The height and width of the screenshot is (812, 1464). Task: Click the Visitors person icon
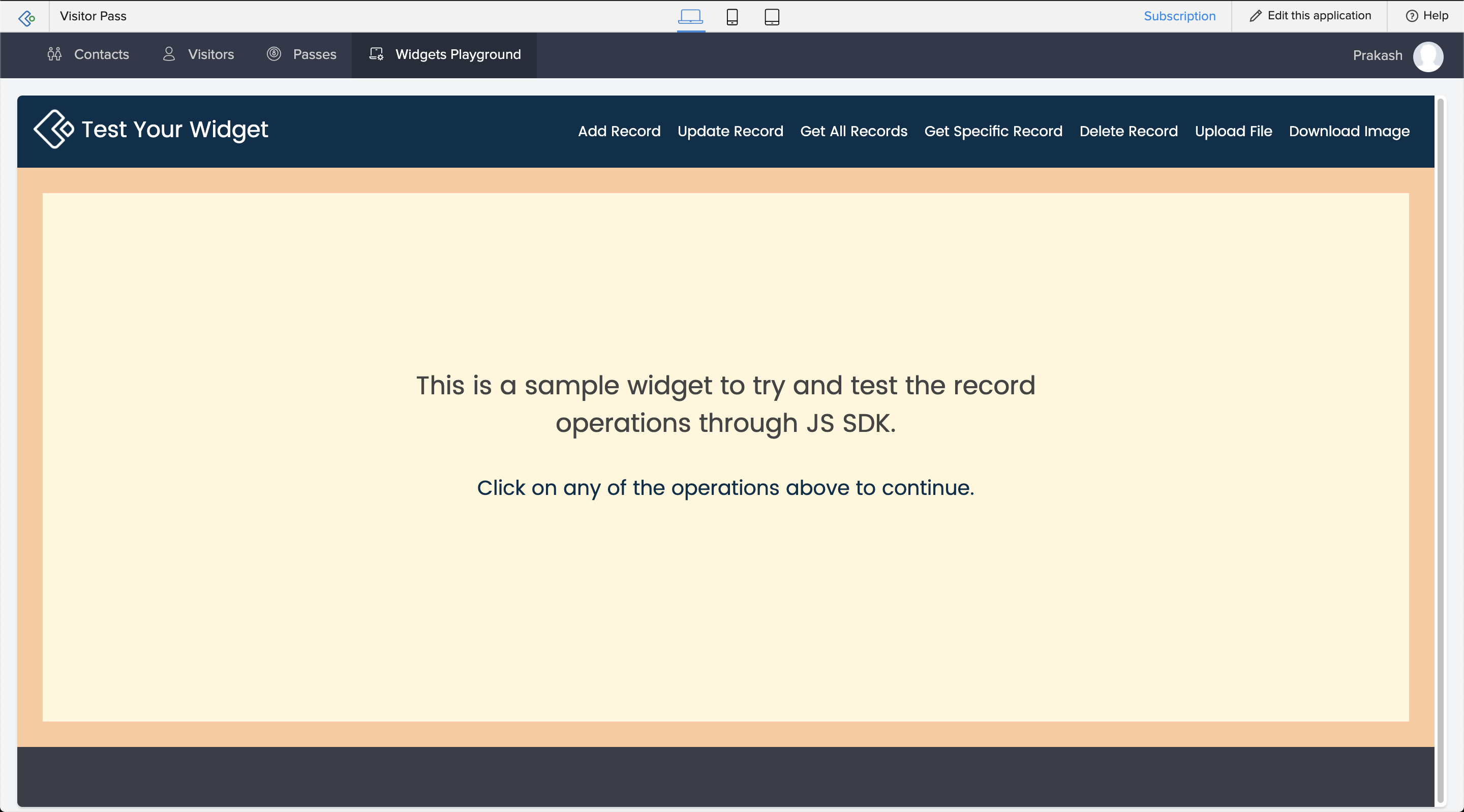[x=169, y=54]
